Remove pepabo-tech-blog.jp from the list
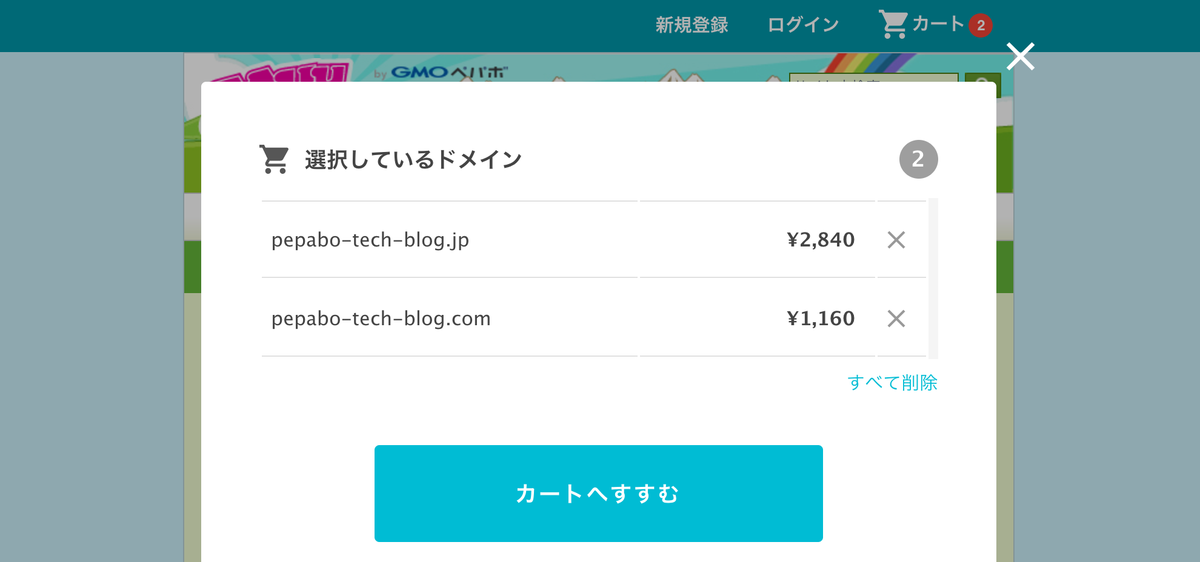The width and height of the screenshot is (1200, 562). click(x=896, y=240)
